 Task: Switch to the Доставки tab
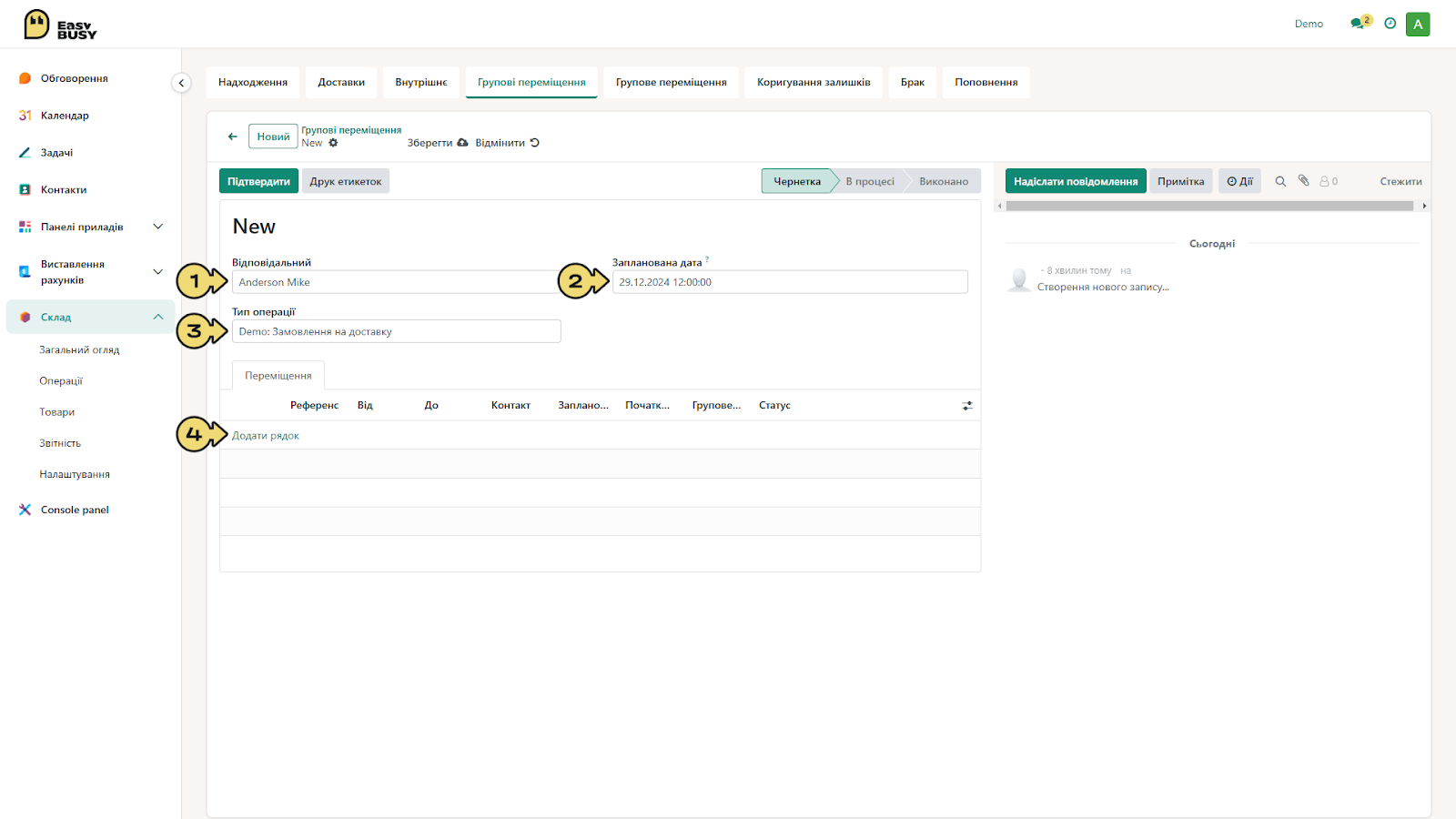[x=341, y=82]
